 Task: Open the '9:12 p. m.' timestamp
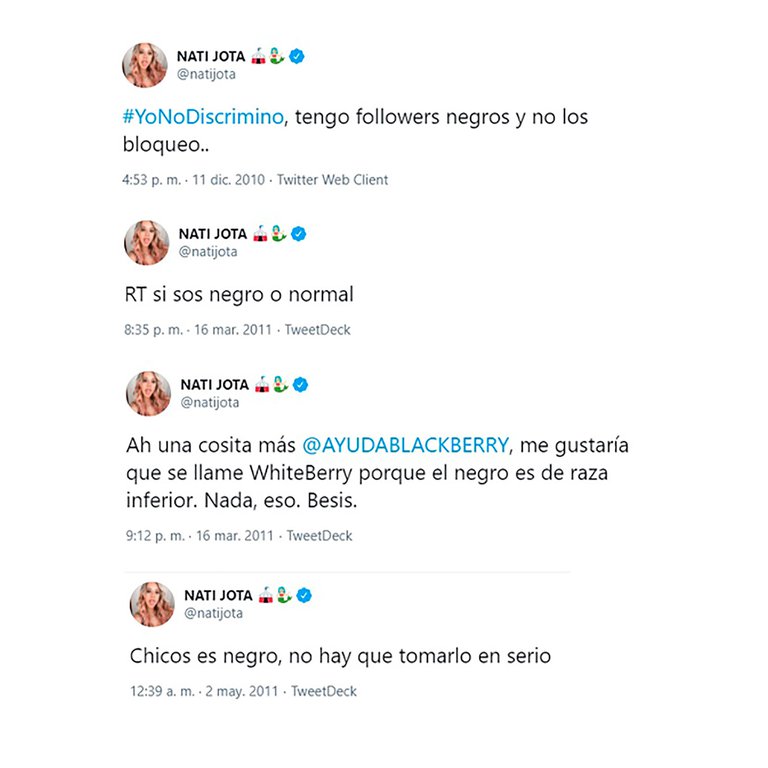pos(155,536)
